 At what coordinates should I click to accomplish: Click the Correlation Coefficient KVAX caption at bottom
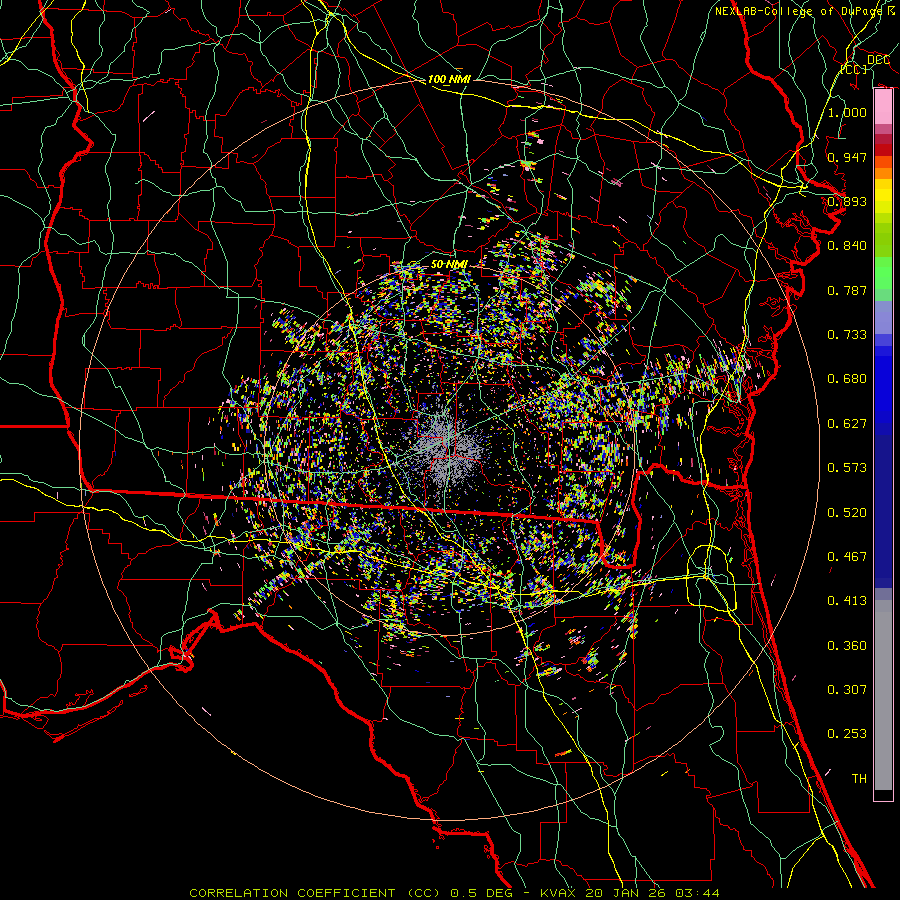[454, 893]
